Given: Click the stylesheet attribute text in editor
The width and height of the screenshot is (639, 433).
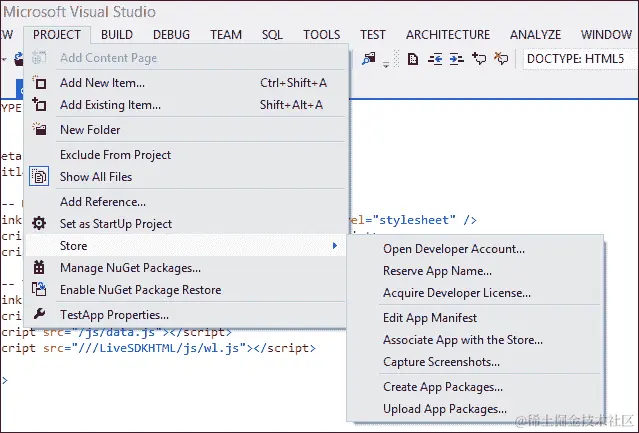Looking at the screenshot, I should [414, 220].
